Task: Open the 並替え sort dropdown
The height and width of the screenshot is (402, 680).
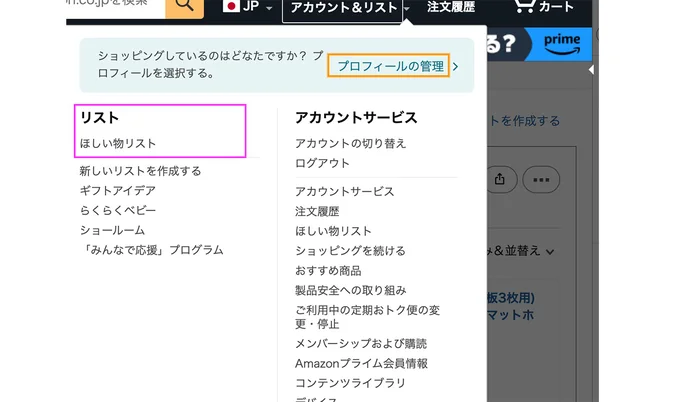Action: [520, 251]
